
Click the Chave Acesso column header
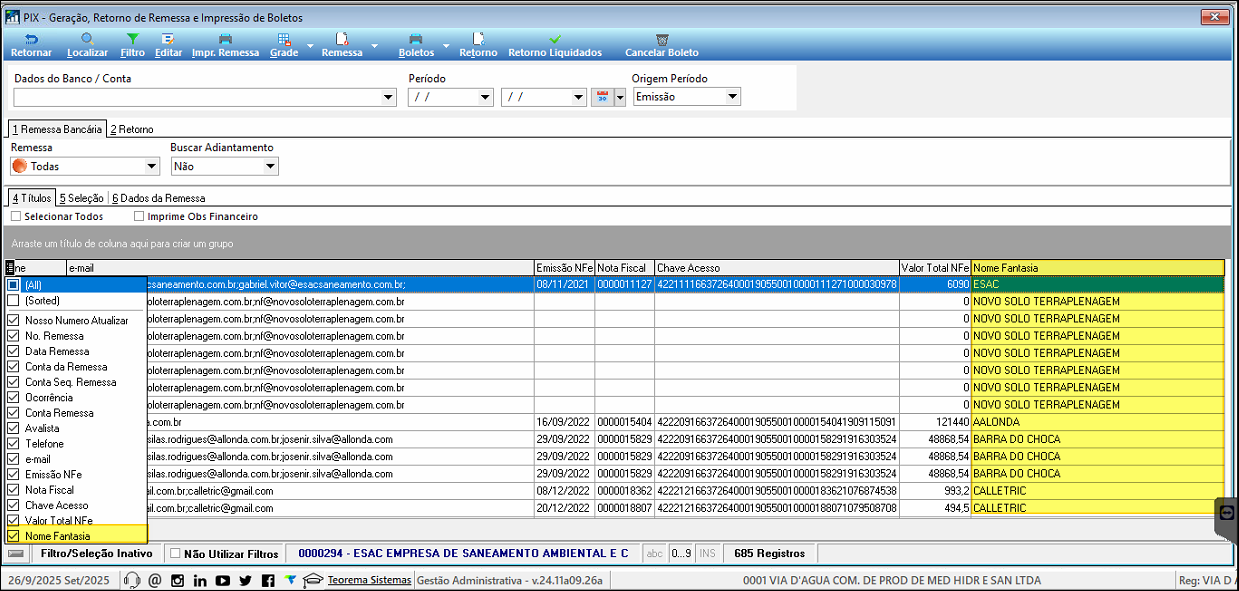[776, 268]
